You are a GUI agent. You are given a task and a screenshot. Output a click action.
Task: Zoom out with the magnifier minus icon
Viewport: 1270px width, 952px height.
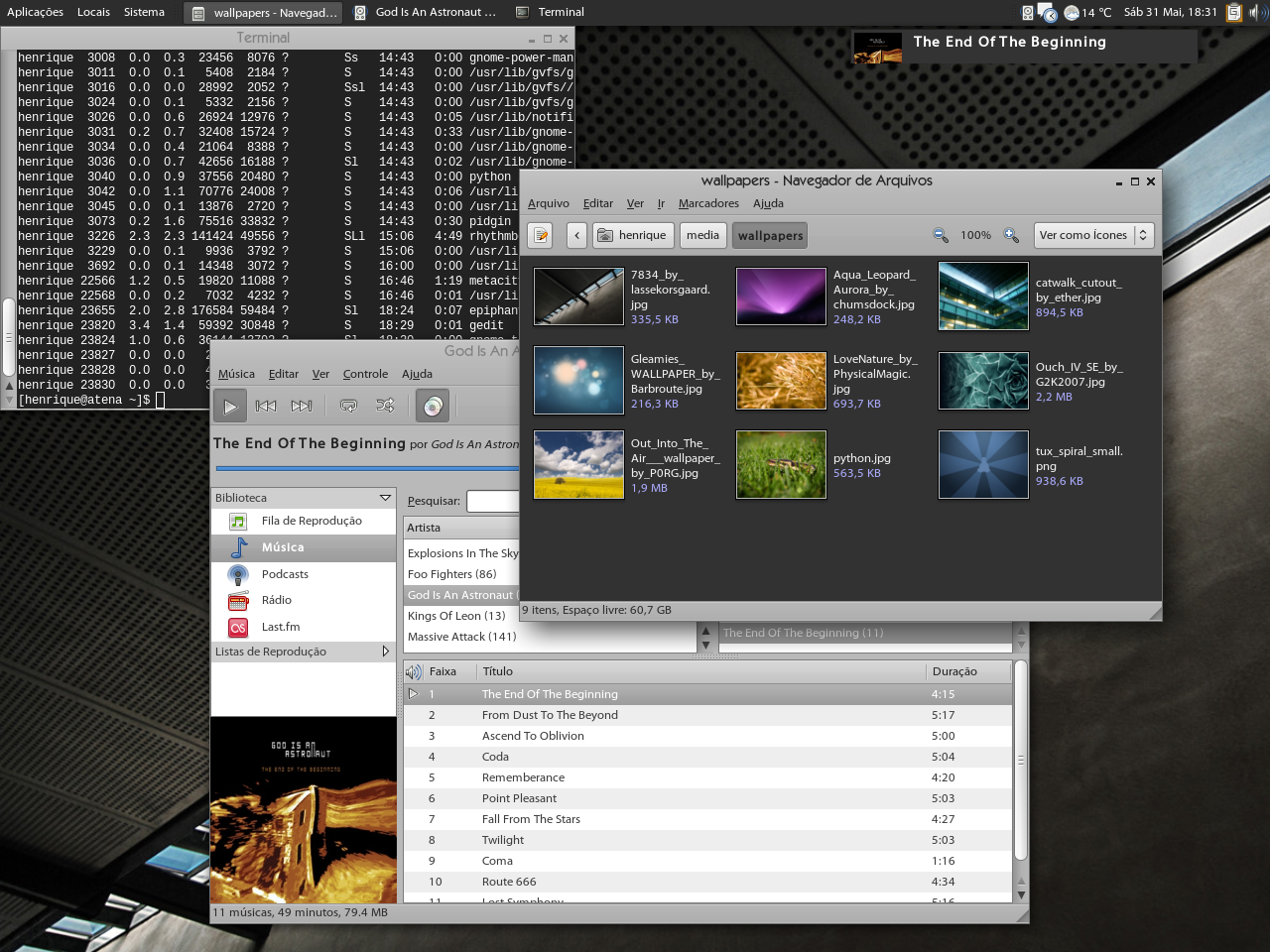point(941,235)
